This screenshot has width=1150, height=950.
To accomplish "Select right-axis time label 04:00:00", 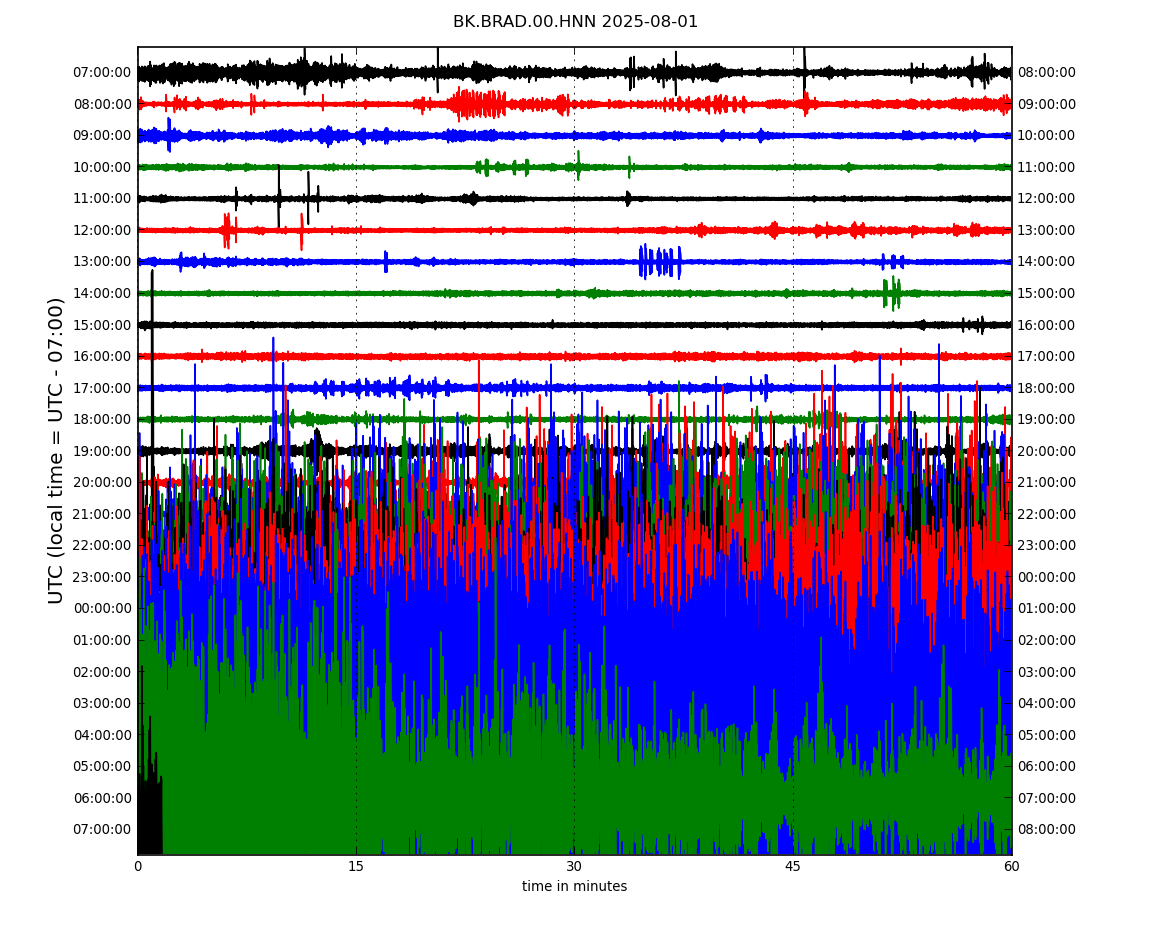I will (x=1047, y=704).
